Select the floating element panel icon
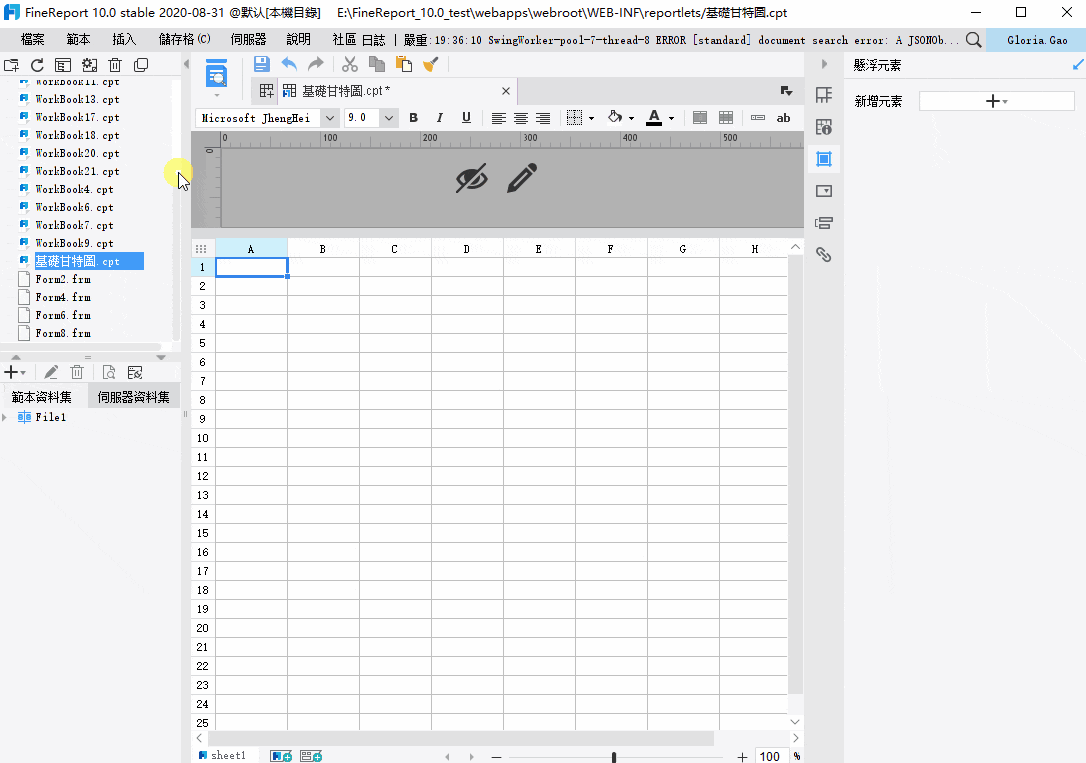Viewport: 1086px width, 763px height. 824,159
